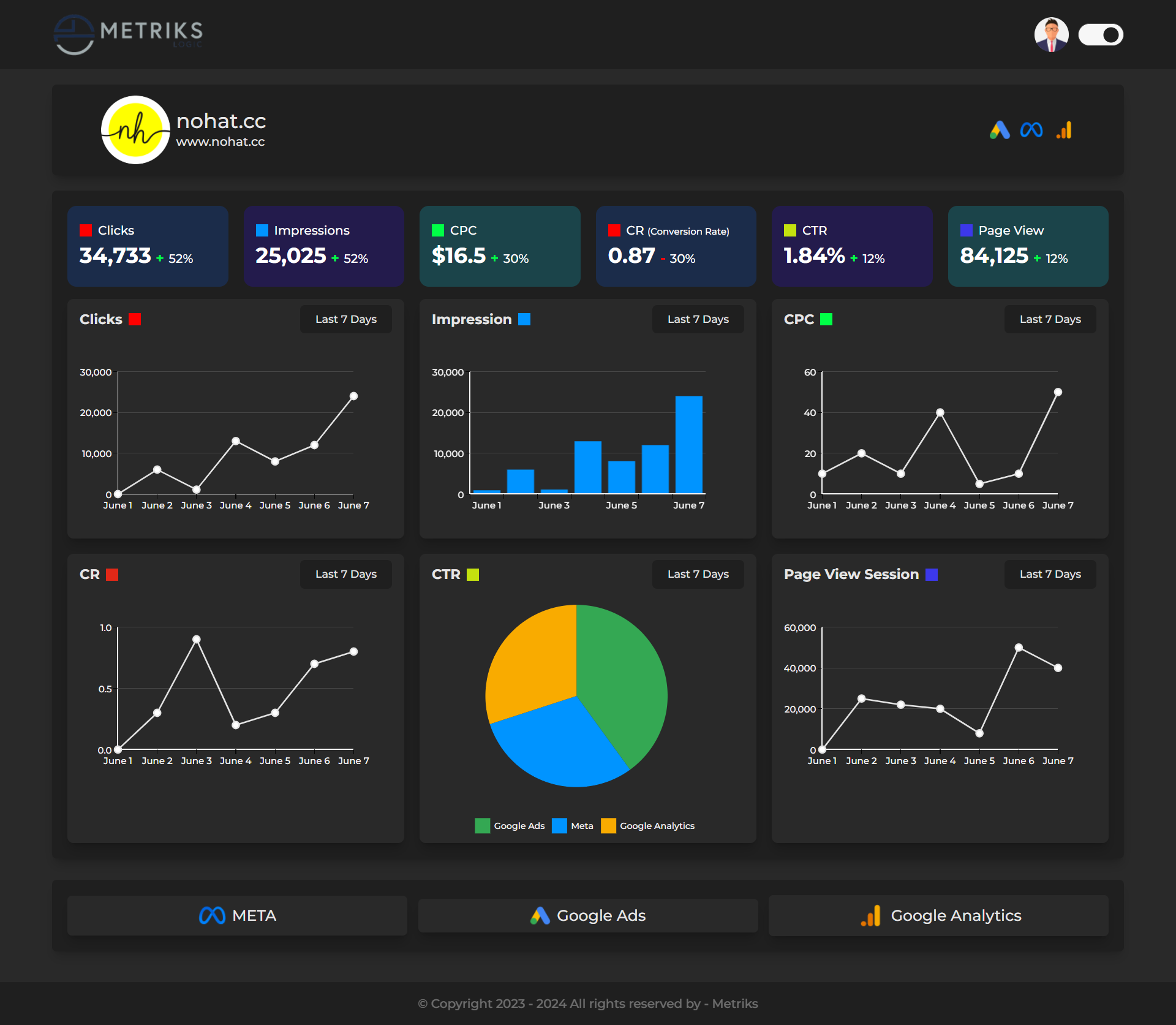Open Last 7 Days dropdown for CPC
The width and height of the screenshot is (1176, 1025).
tap(1050, 319)
